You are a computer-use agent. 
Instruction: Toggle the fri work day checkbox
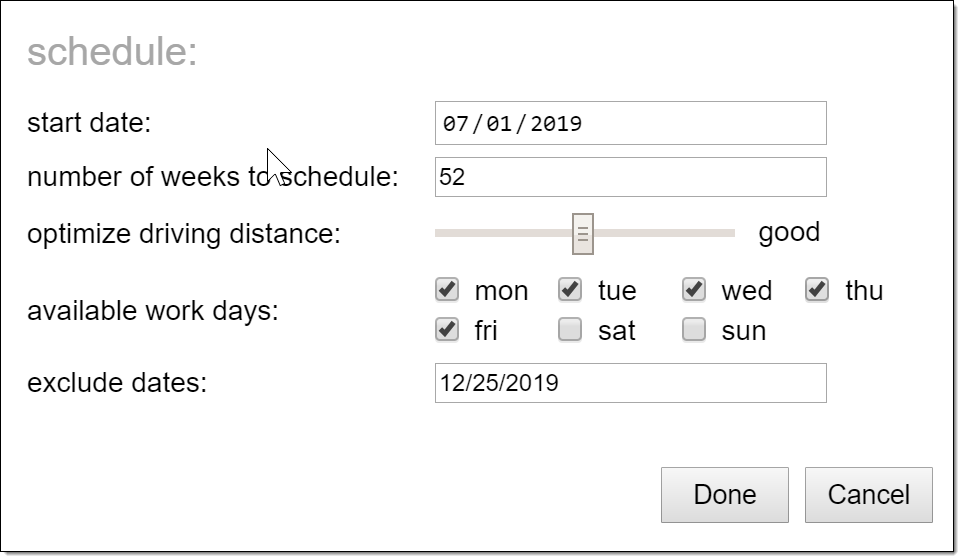click(447, 329)
